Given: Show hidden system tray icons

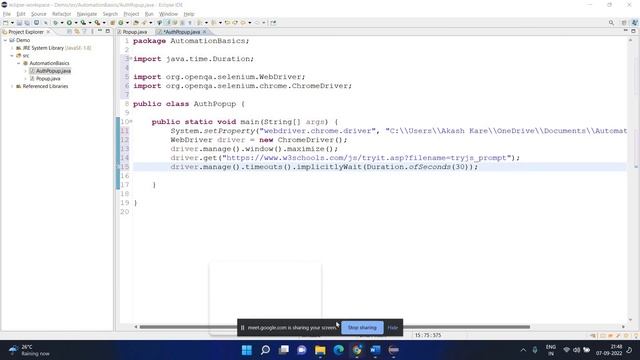Looking at the screenshot, I should click(523, 350).
